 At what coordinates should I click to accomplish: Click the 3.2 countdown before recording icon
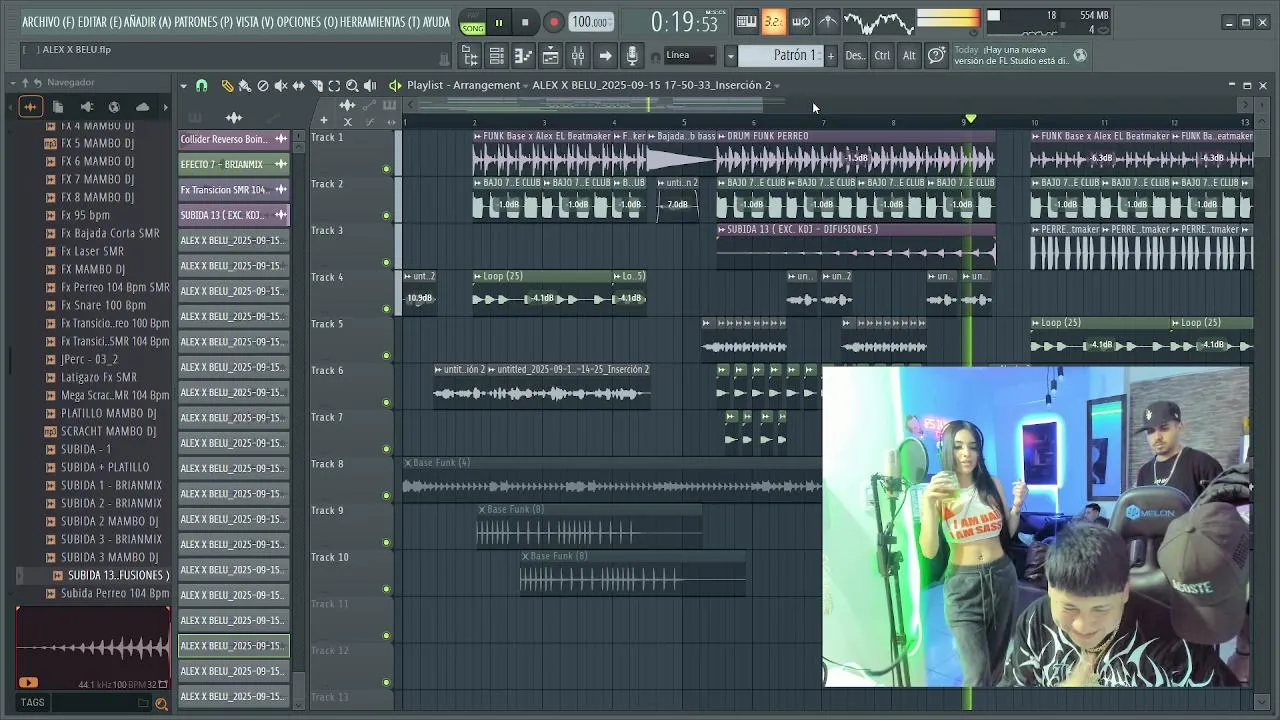click(773, 22)
